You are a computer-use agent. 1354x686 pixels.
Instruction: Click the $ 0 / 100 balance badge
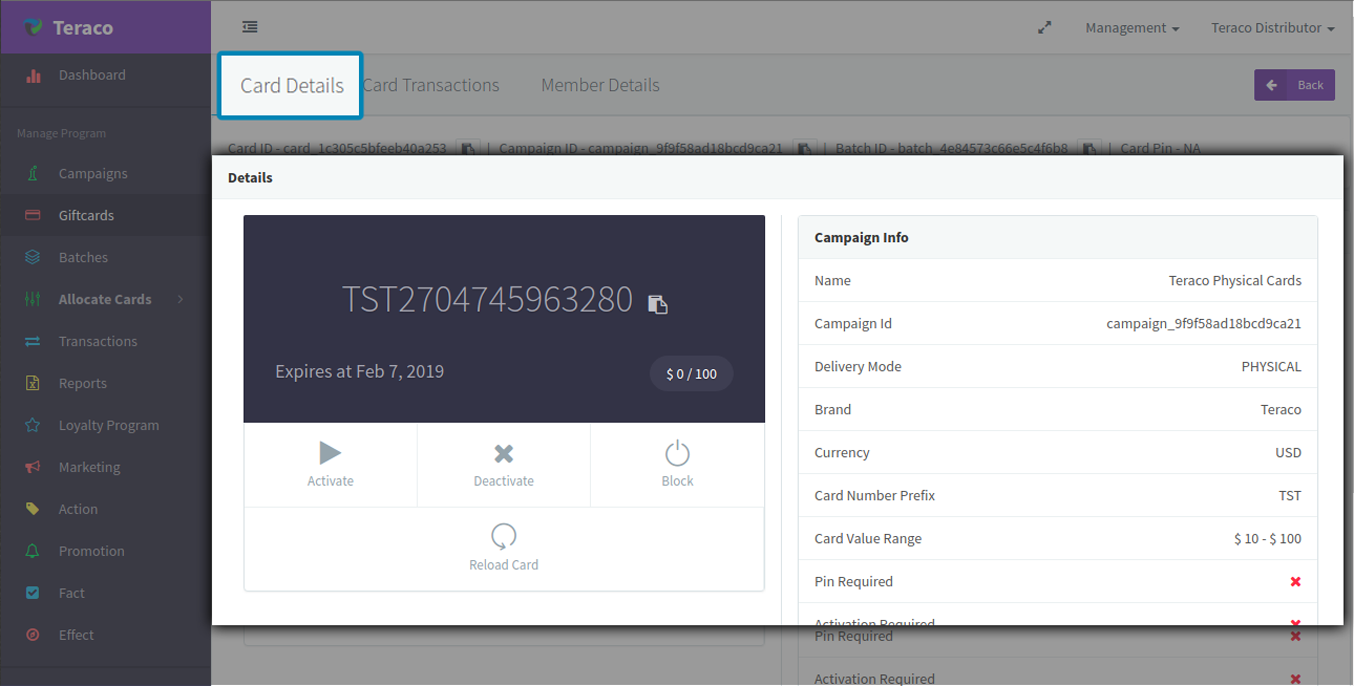click(x=692, y=374)
